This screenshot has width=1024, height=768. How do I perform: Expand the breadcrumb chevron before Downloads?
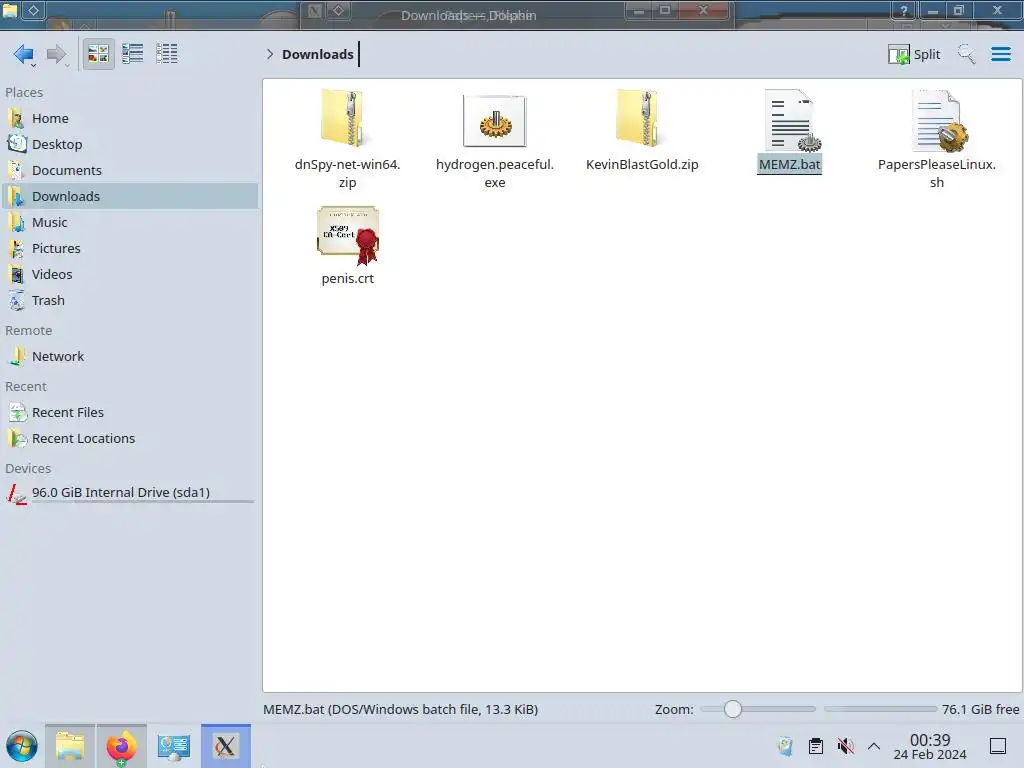[x=270, y=54]
